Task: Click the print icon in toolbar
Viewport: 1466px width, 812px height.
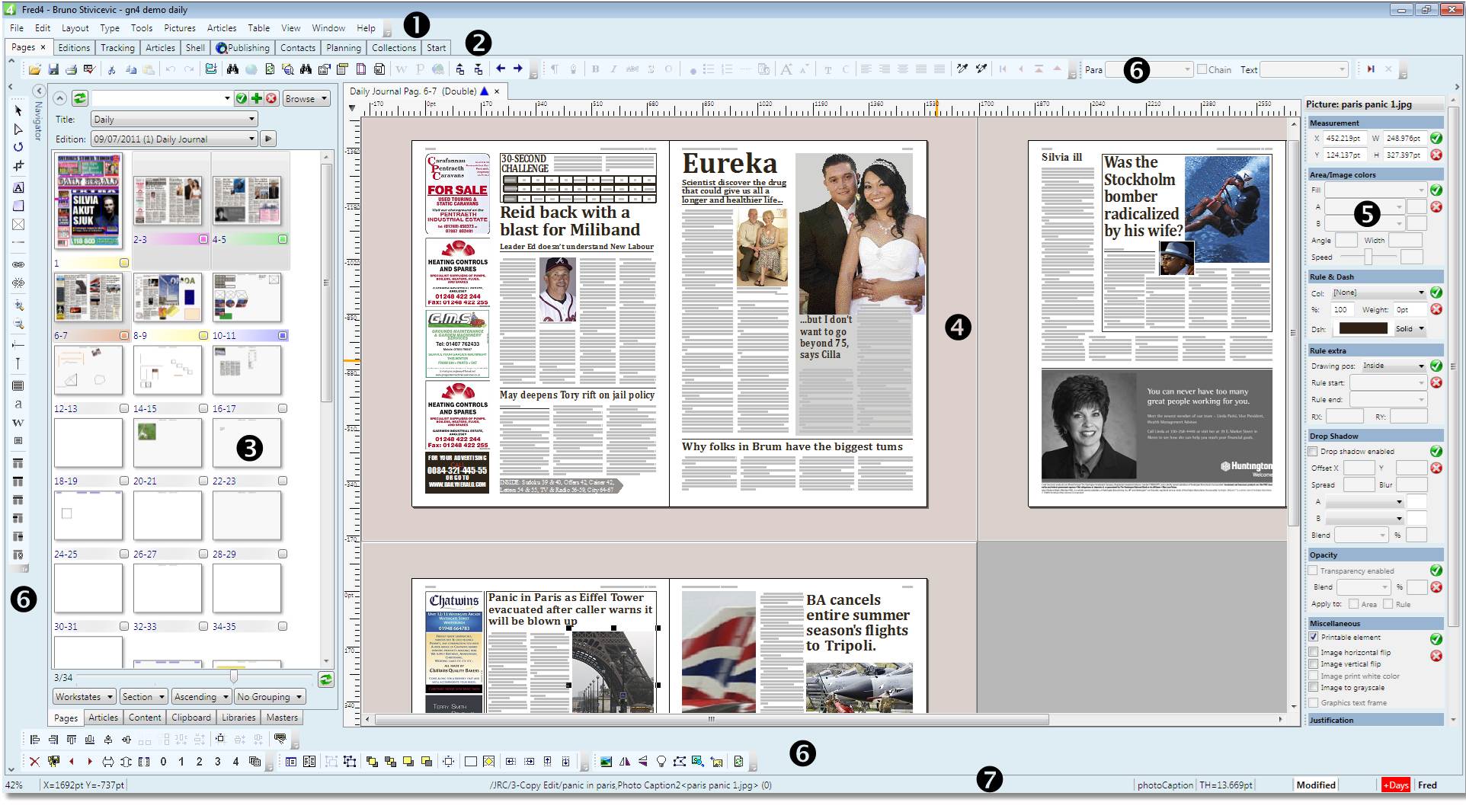Action: [x=71, y=69]
